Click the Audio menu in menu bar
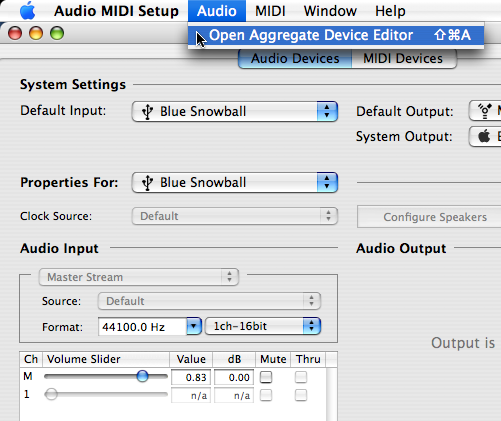The height and width of the screenshot is (421, 501). pyautogui.click(x=217, y=11)
